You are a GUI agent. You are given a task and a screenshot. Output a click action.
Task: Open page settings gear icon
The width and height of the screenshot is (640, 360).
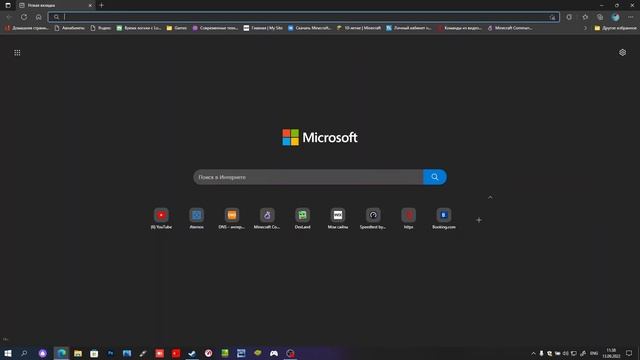coord(622,53)
